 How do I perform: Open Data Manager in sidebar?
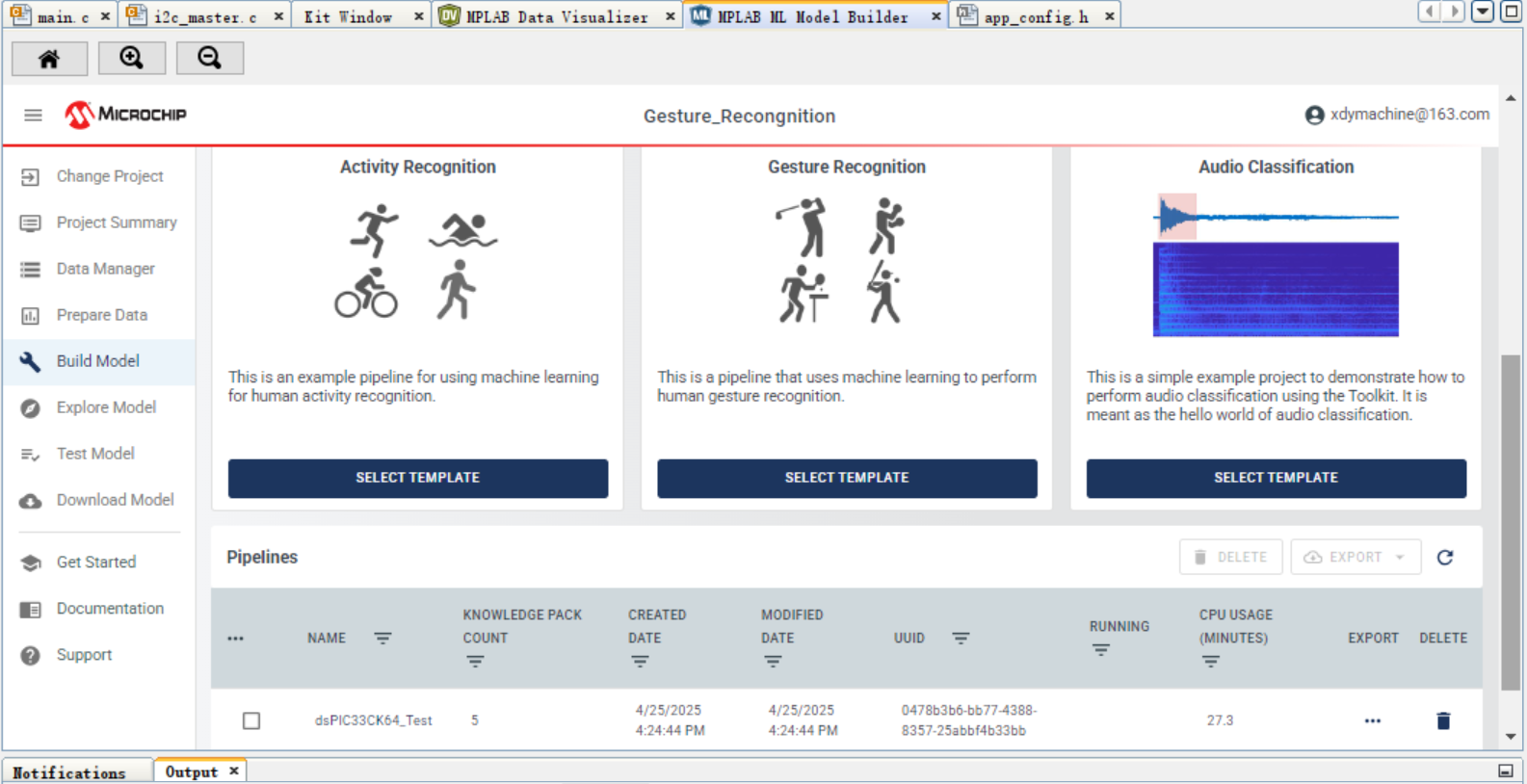click(99, 269)
